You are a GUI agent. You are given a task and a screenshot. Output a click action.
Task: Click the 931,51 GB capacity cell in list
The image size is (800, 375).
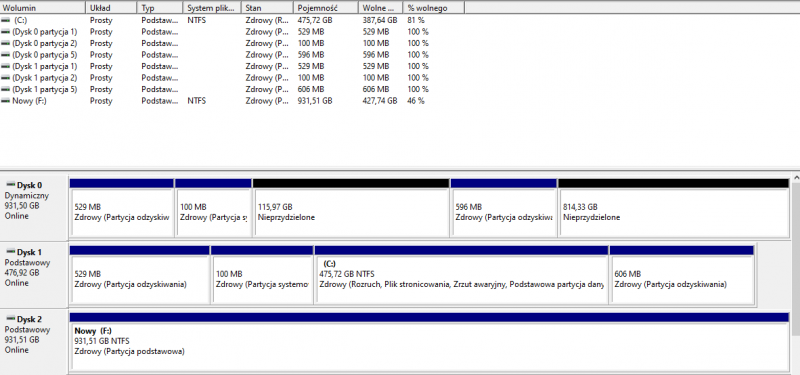[x=314, y=101]
